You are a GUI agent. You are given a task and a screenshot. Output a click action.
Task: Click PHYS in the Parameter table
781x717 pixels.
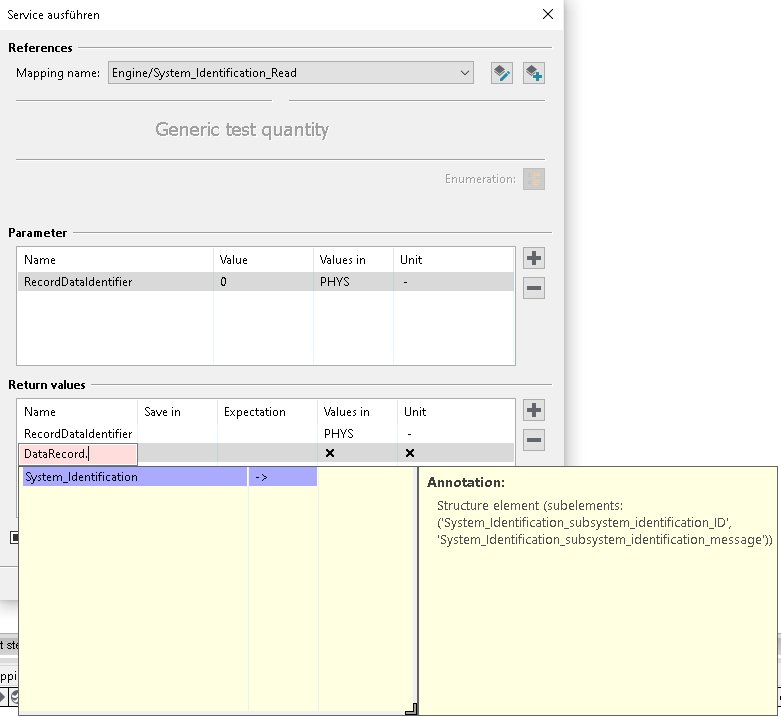tap(335, 282)
